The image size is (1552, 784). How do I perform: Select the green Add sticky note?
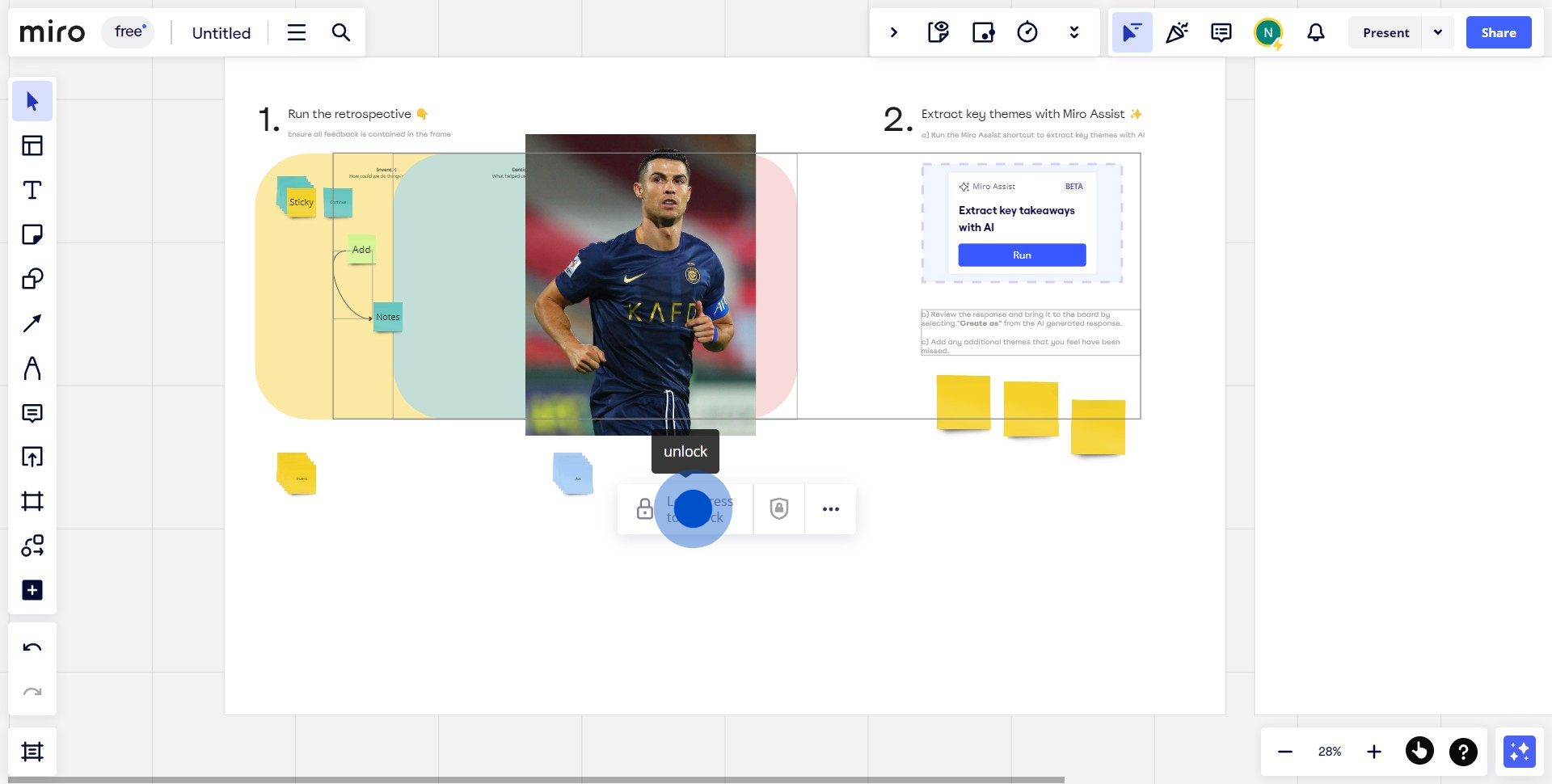point(361,250)
